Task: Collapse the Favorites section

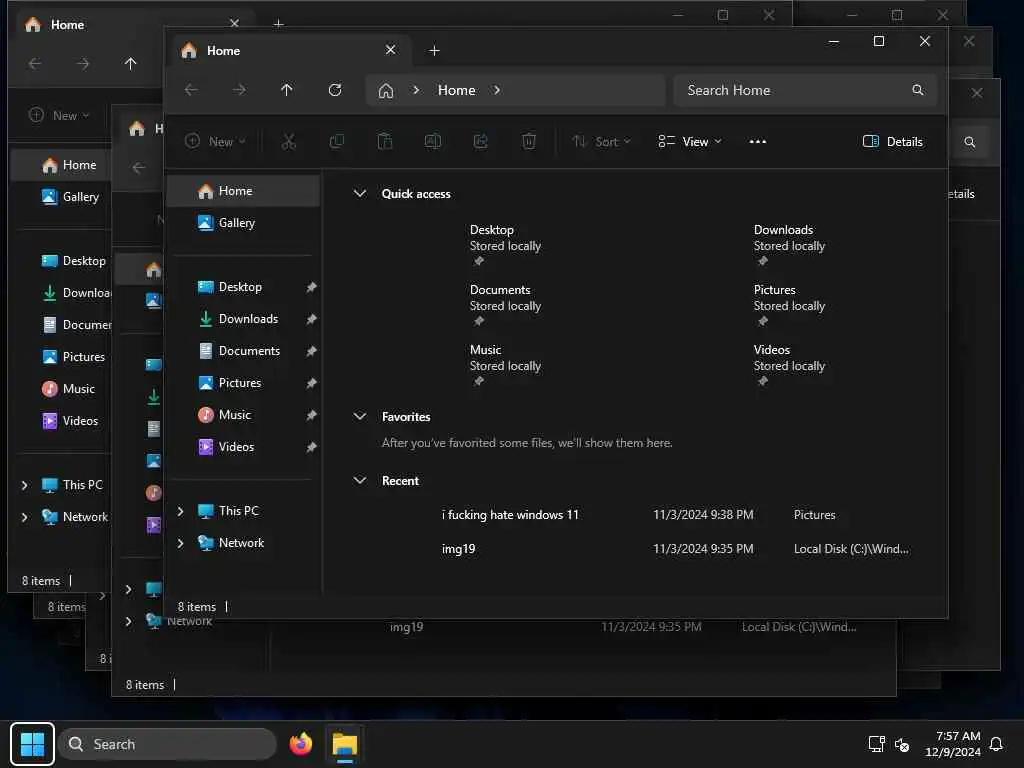Action: [360, 417]
